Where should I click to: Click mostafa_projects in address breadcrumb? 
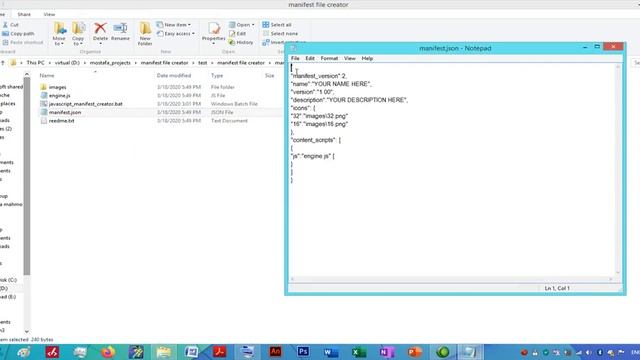(x=110, y=63)
